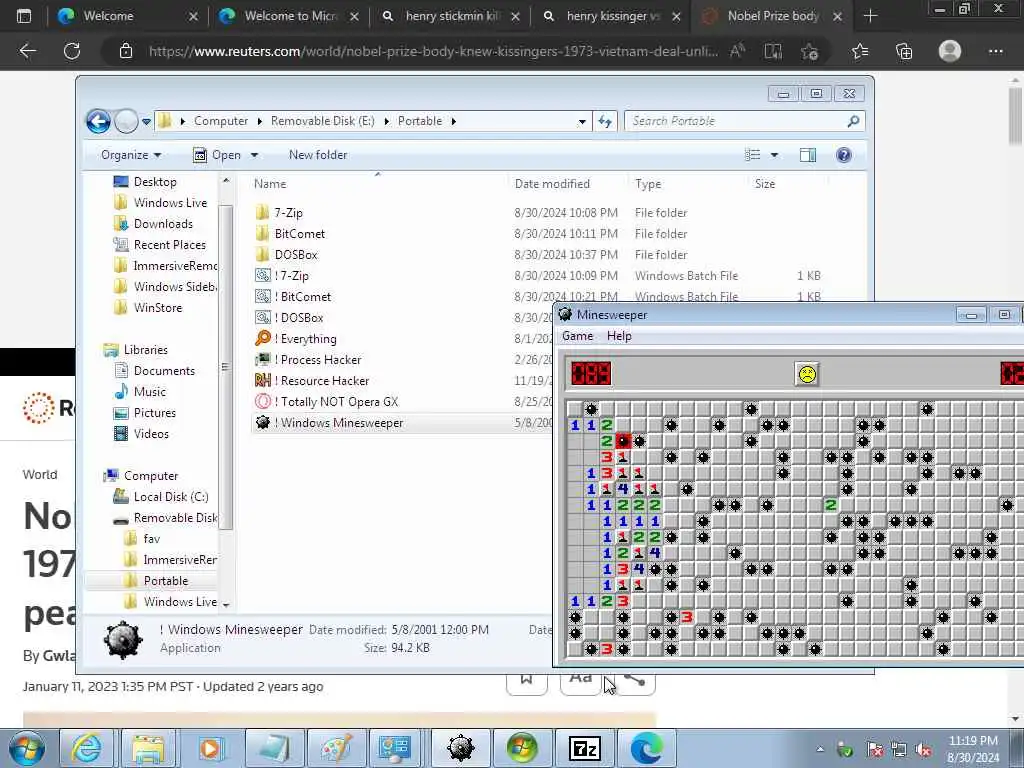Click the Edge browser back arrow
Viewport: 1024px width, 768px height.
click(x=27, y=51)
